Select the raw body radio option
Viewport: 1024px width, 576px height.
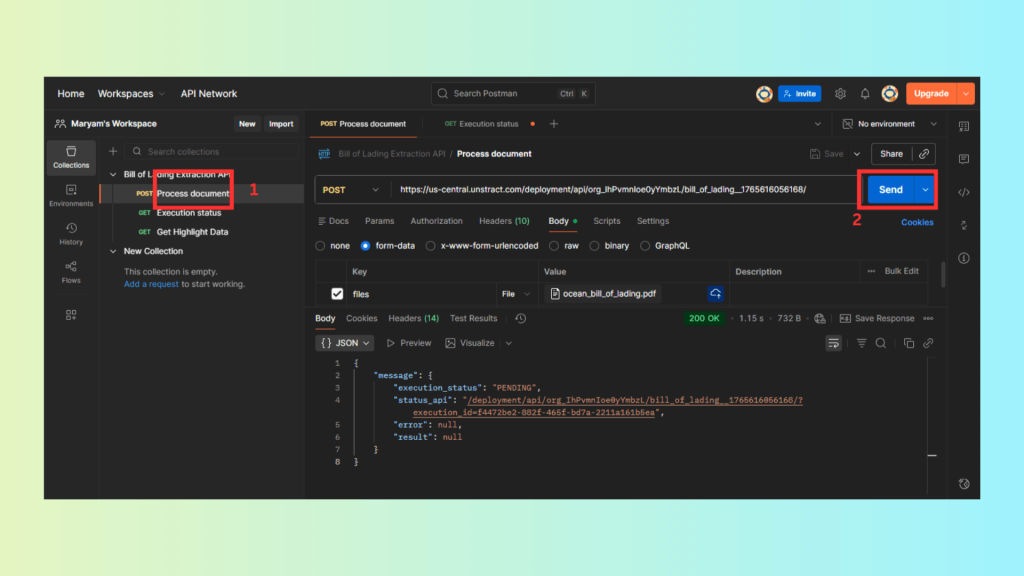pos(556,245)
